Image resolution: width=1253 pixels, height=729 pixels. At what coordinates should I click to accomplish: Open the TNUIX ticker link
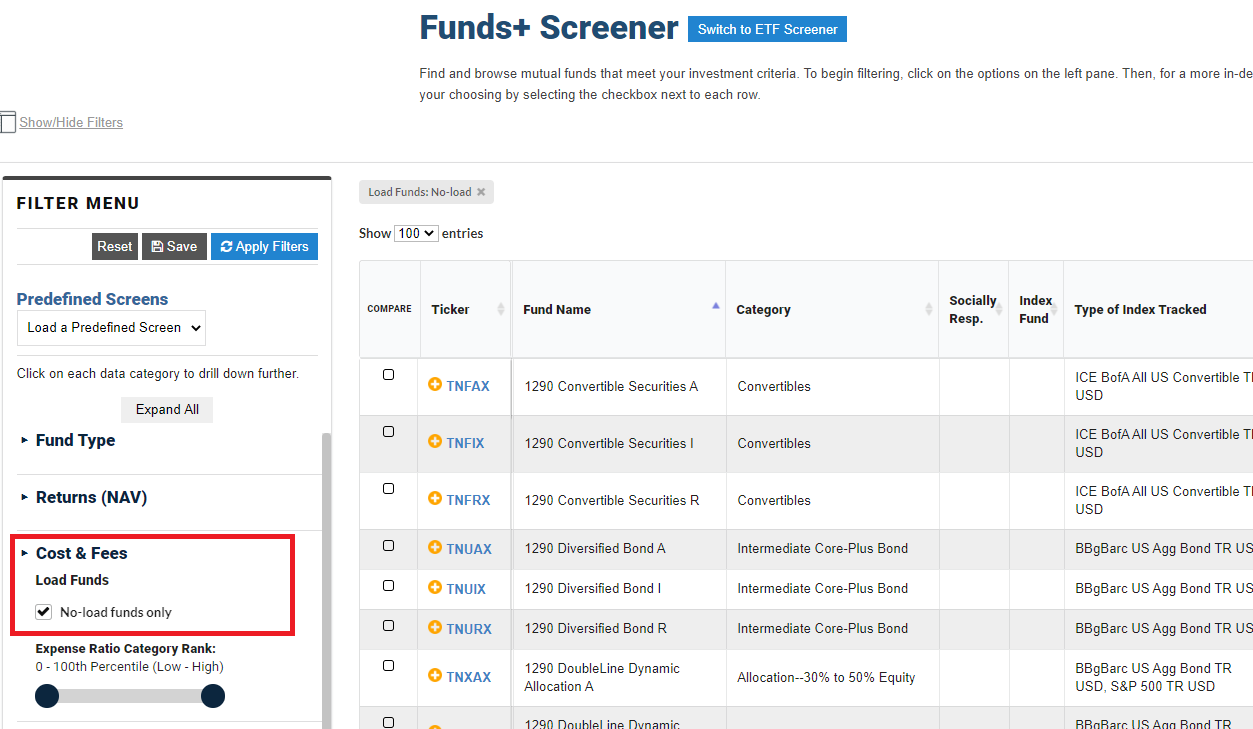[x=466, y=589]
